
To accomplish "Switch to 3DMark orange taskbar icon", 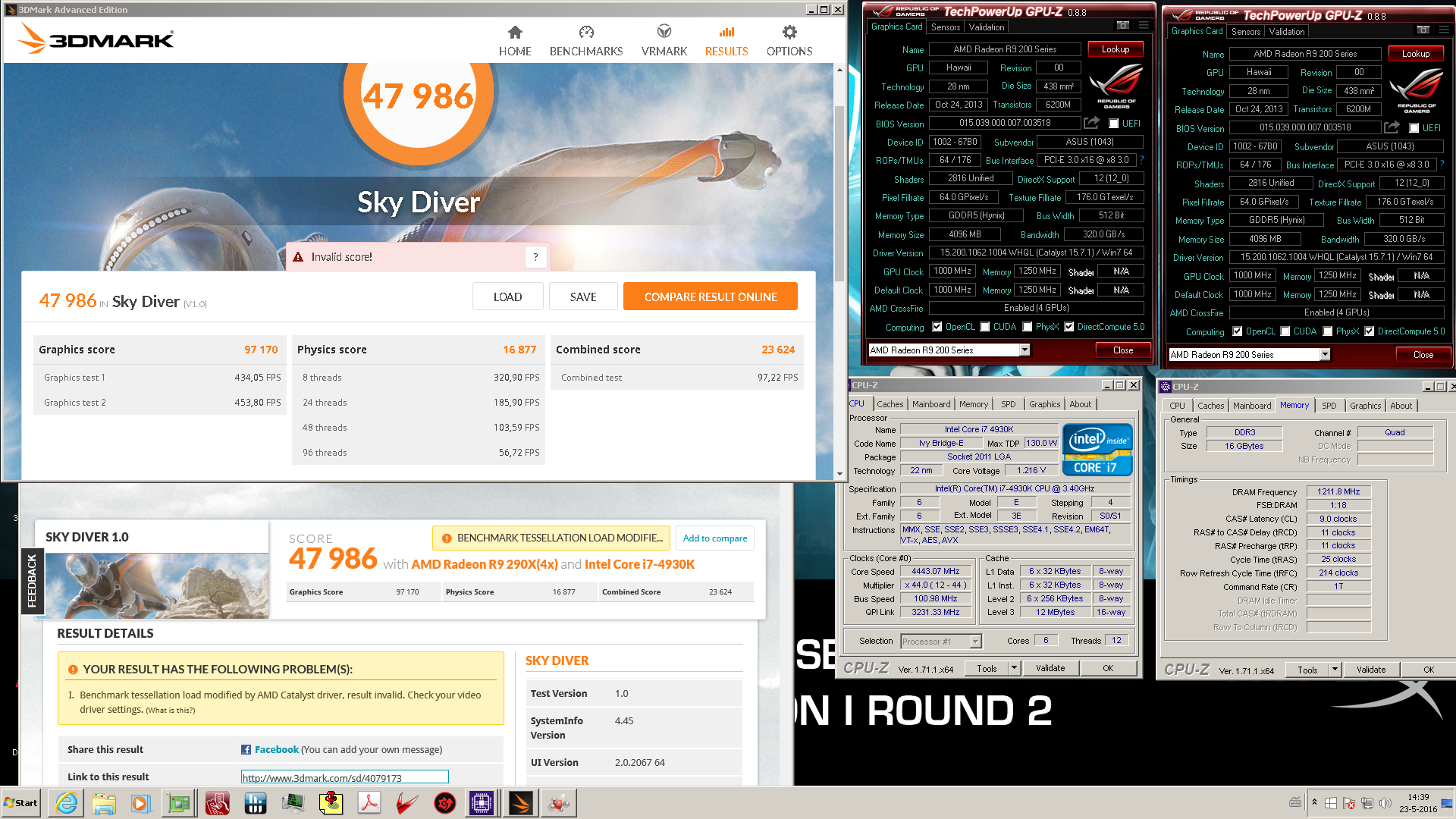I will [x=521, y=803].
